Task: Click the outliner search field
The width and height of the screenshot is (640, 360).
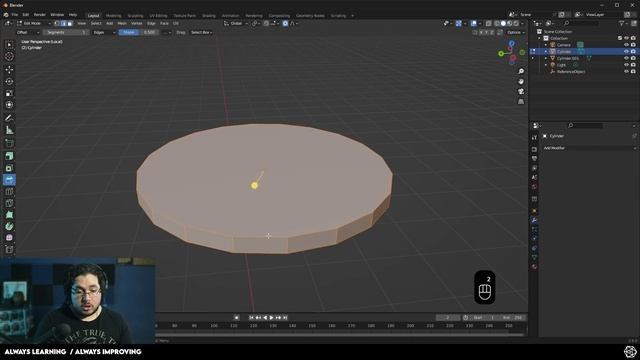Action: (x=580, y=23)
